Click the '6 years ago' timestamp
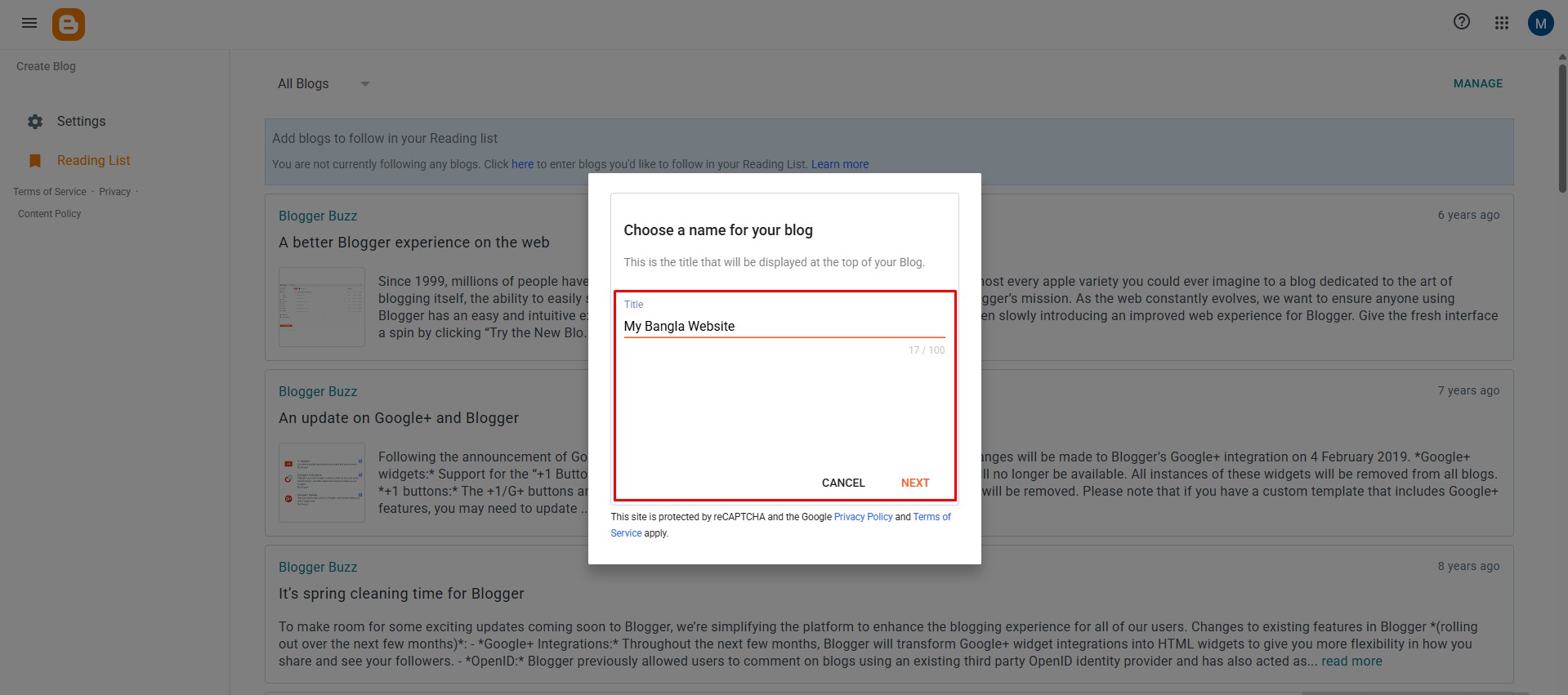The image size is (1568, 695). [x=1468, y=215]
